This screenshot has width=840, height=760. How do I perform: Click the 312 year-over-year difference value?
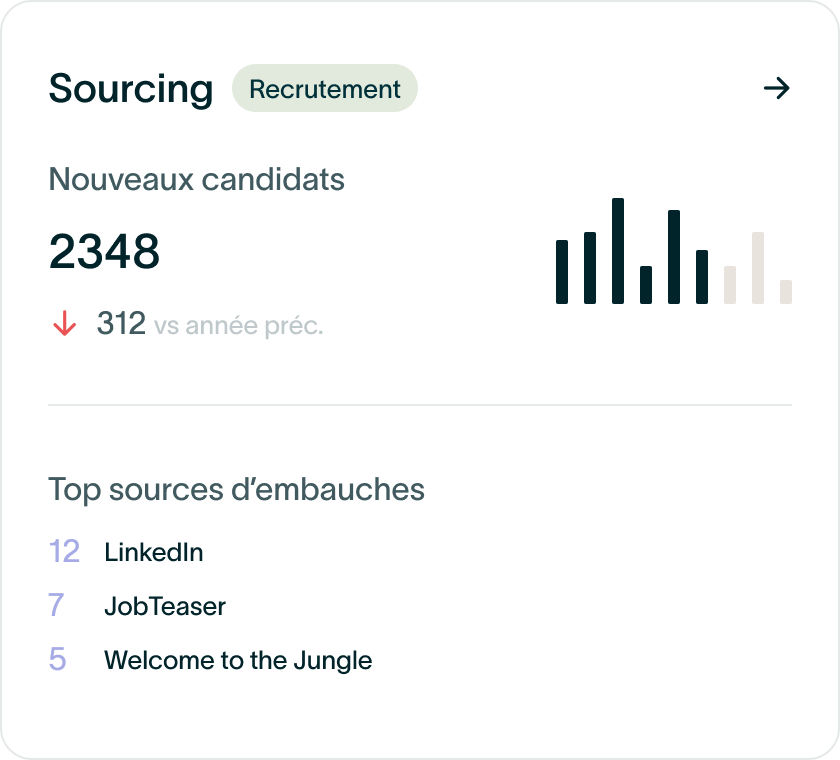click(x=121, y=324)
